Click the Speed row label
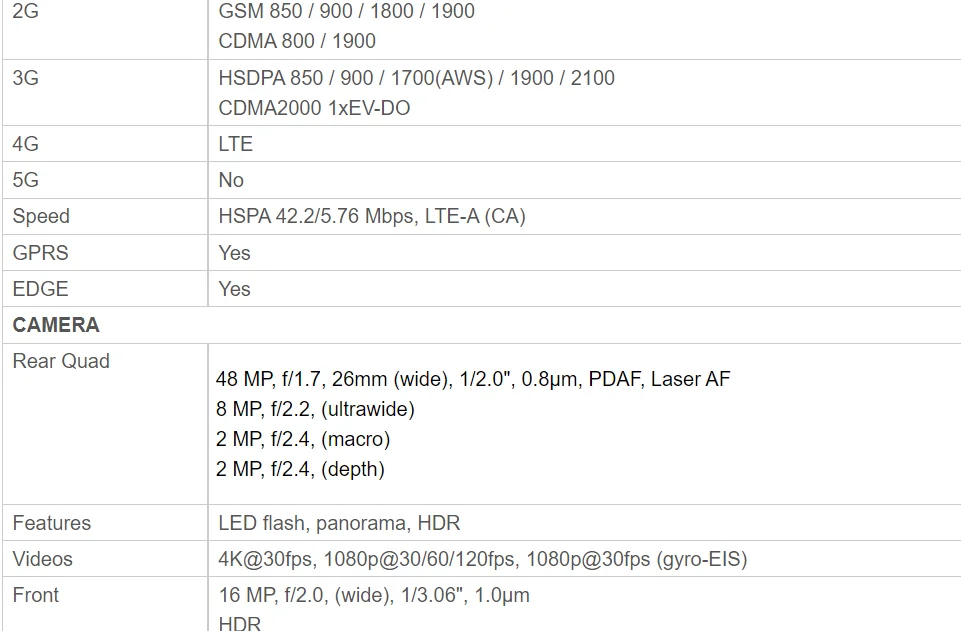This screenshot has height=631, width=961. click(41, 216)
